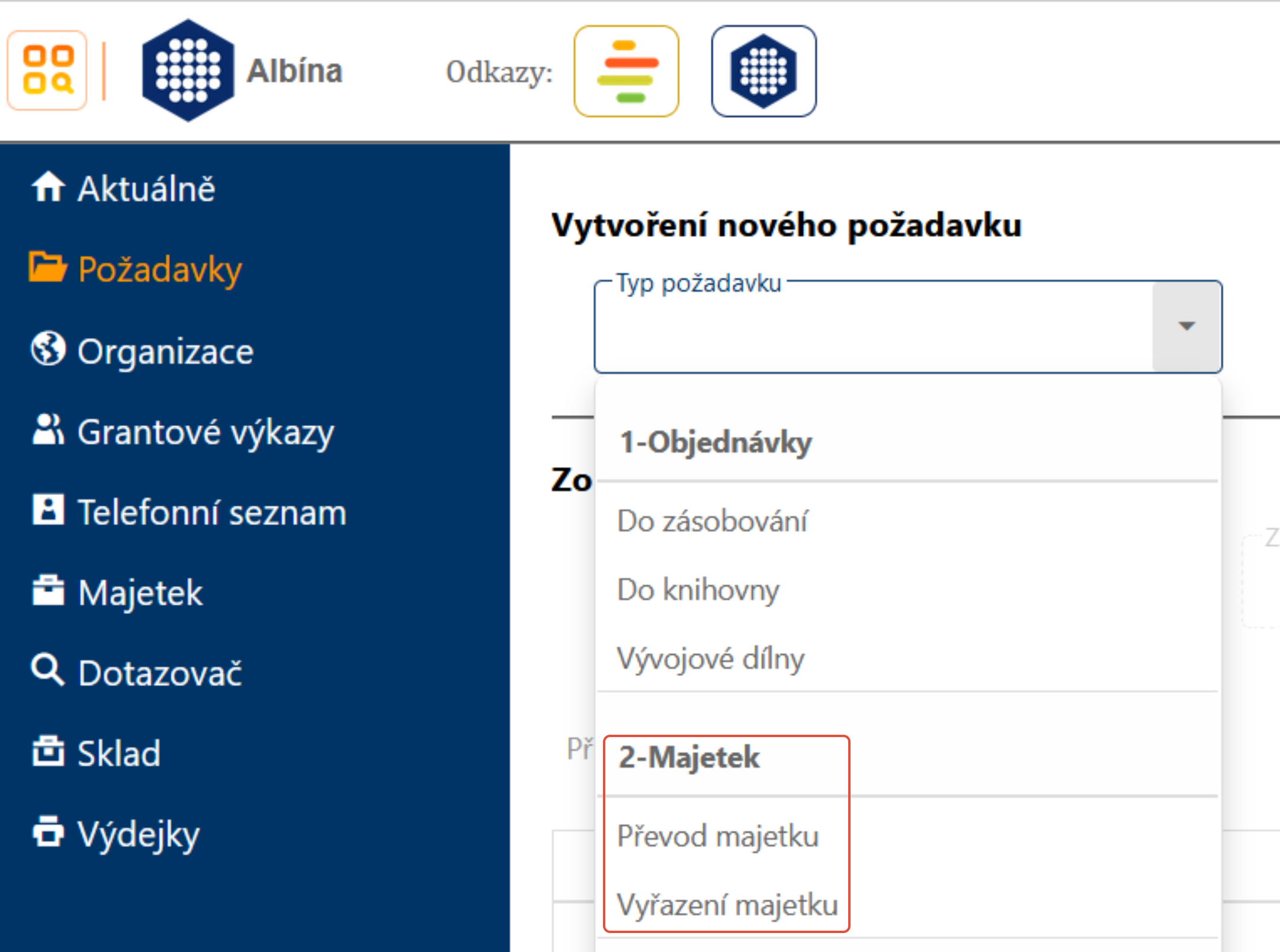The width and height of the screenshot is (1280, 952).
Task: Click the printer icon beside Výdejky
Action: (47, 832)
